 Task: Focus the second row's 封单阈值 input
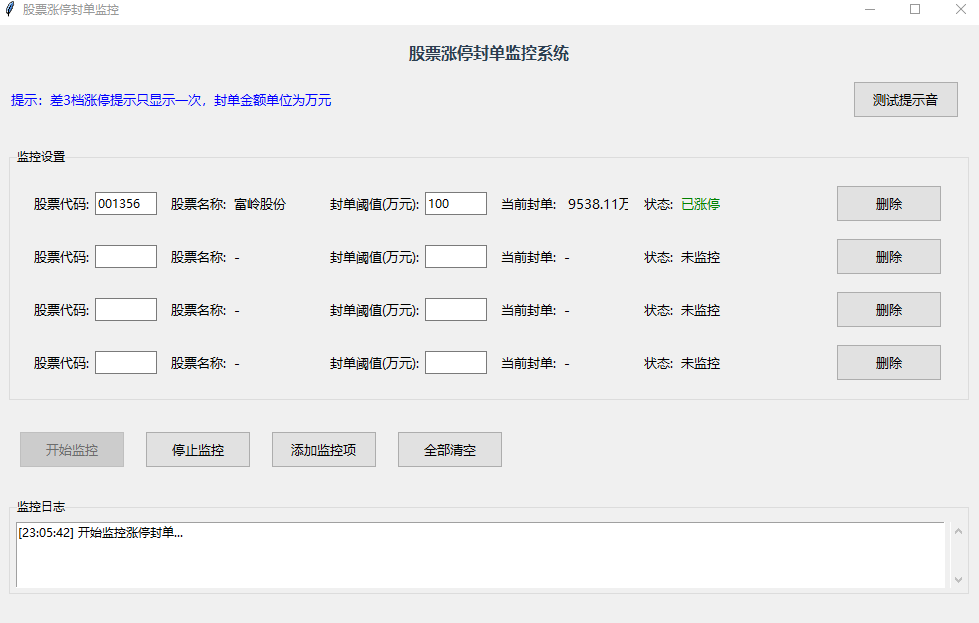(x=456, y=257)
